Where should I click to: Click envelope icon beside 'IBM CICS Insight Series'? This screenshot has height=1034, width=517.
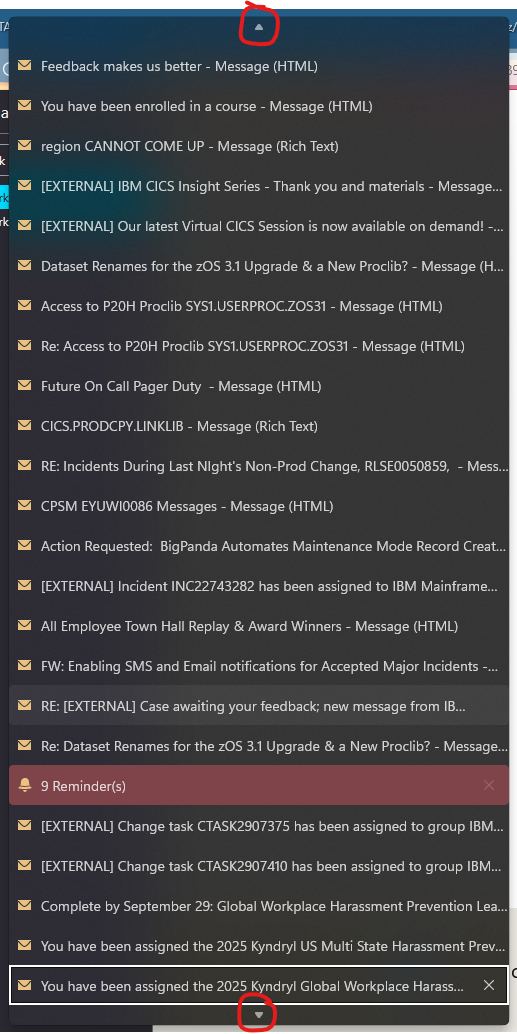pyautogui.click(x=24, y=185)
